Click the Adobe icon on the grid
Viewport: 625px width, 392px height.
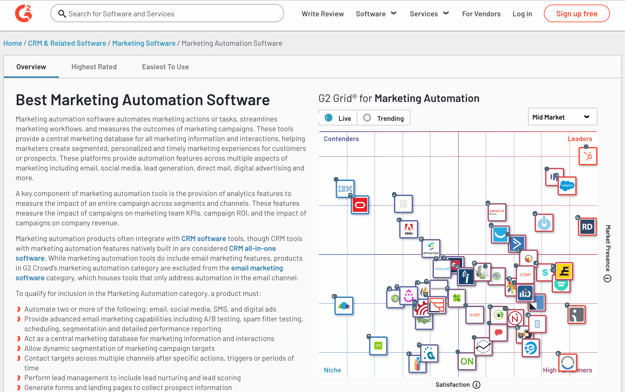409,229
